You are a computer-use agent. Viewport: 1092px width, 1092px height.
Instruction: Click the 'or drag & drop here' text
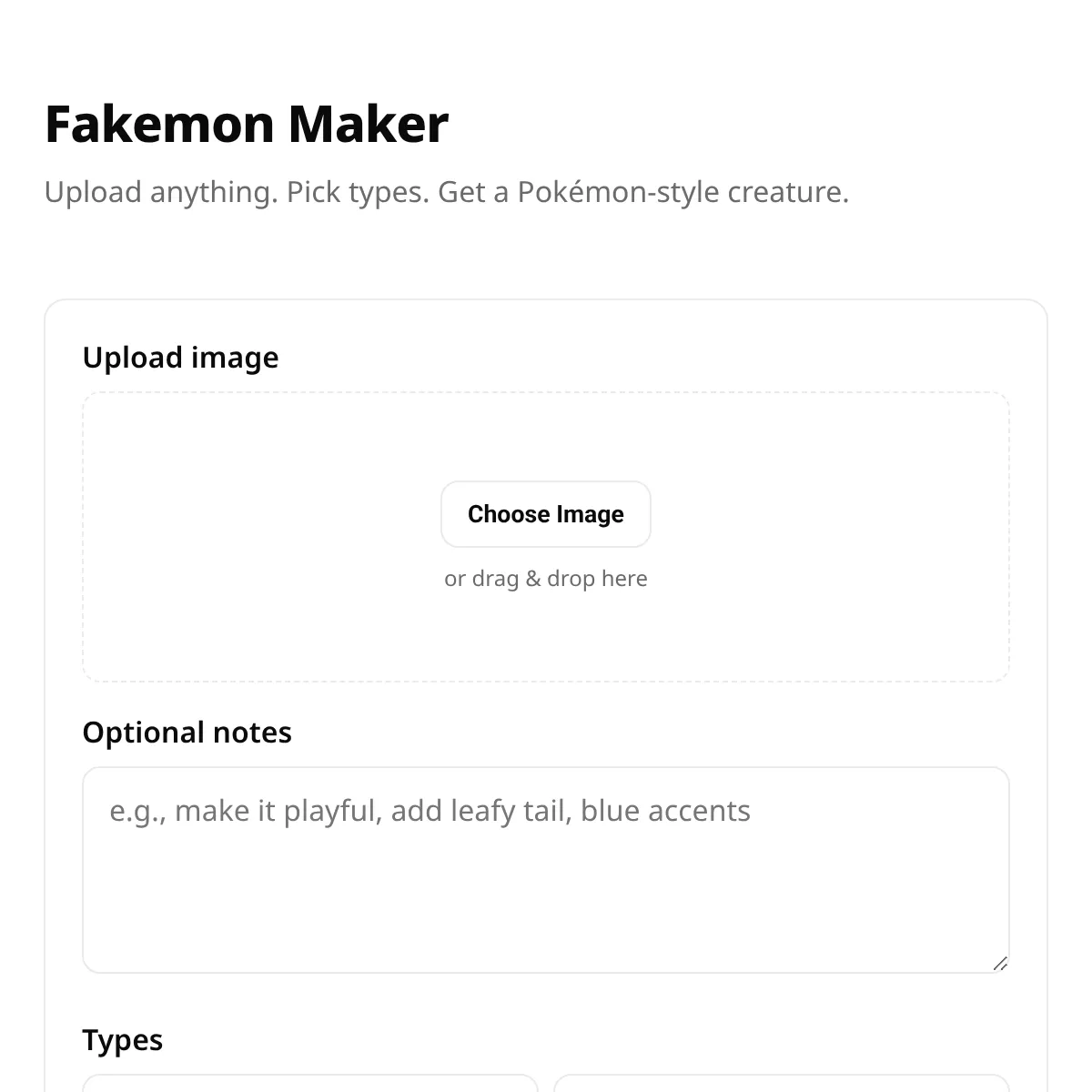click(x=546, y=579)
